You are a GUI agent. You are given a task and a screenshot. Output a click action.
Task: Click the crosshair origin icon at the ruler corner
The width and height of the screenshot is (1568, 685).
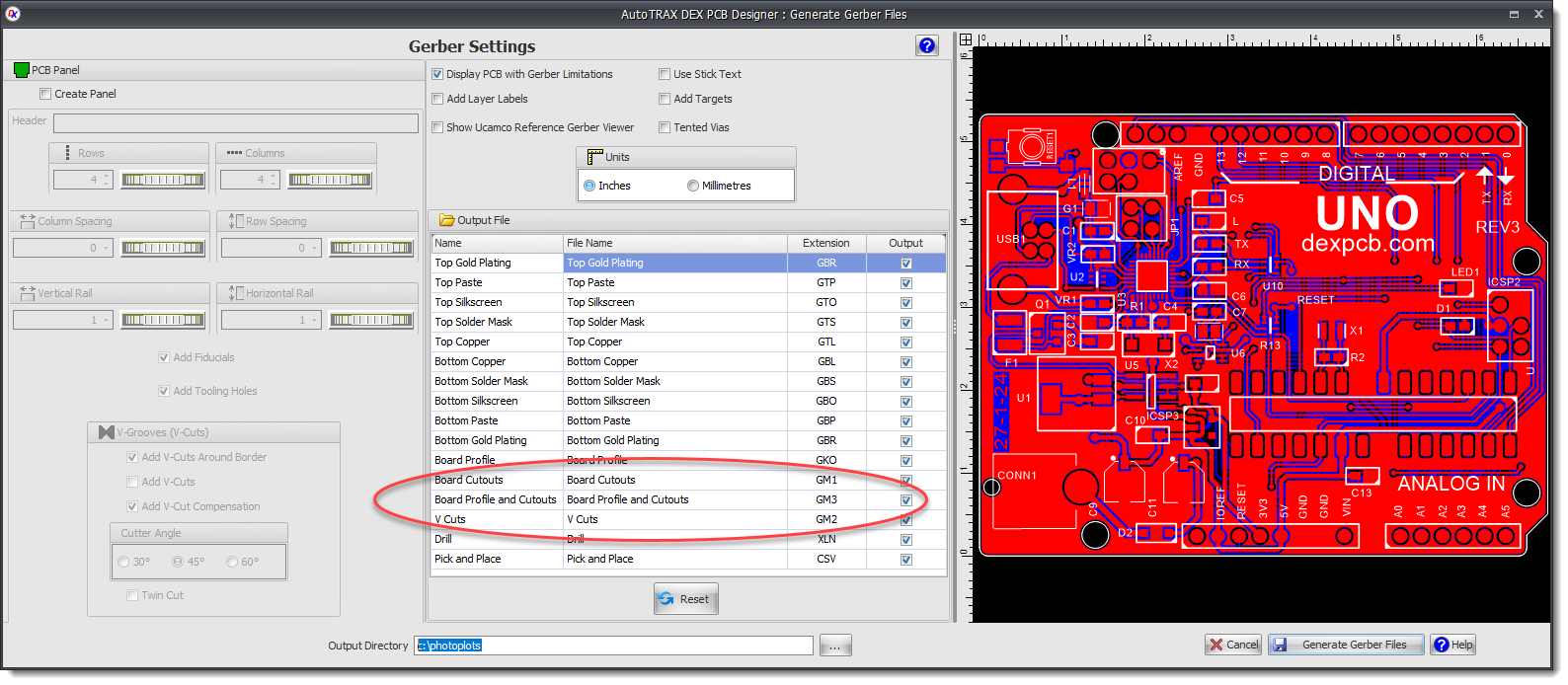[x=966, y=39]
